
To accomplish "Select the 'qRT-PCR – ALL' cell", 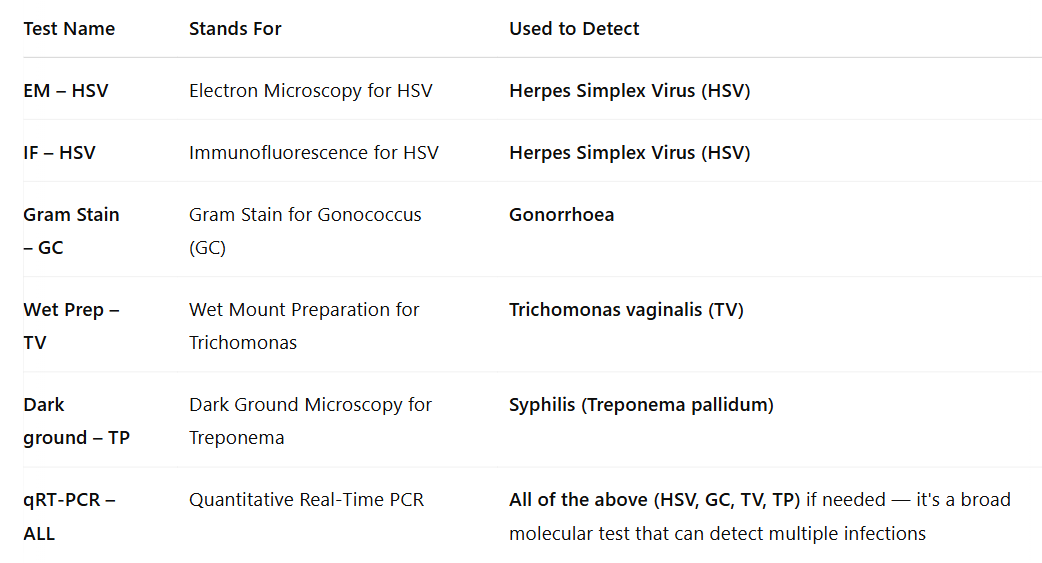I will [x=70, y=516].
